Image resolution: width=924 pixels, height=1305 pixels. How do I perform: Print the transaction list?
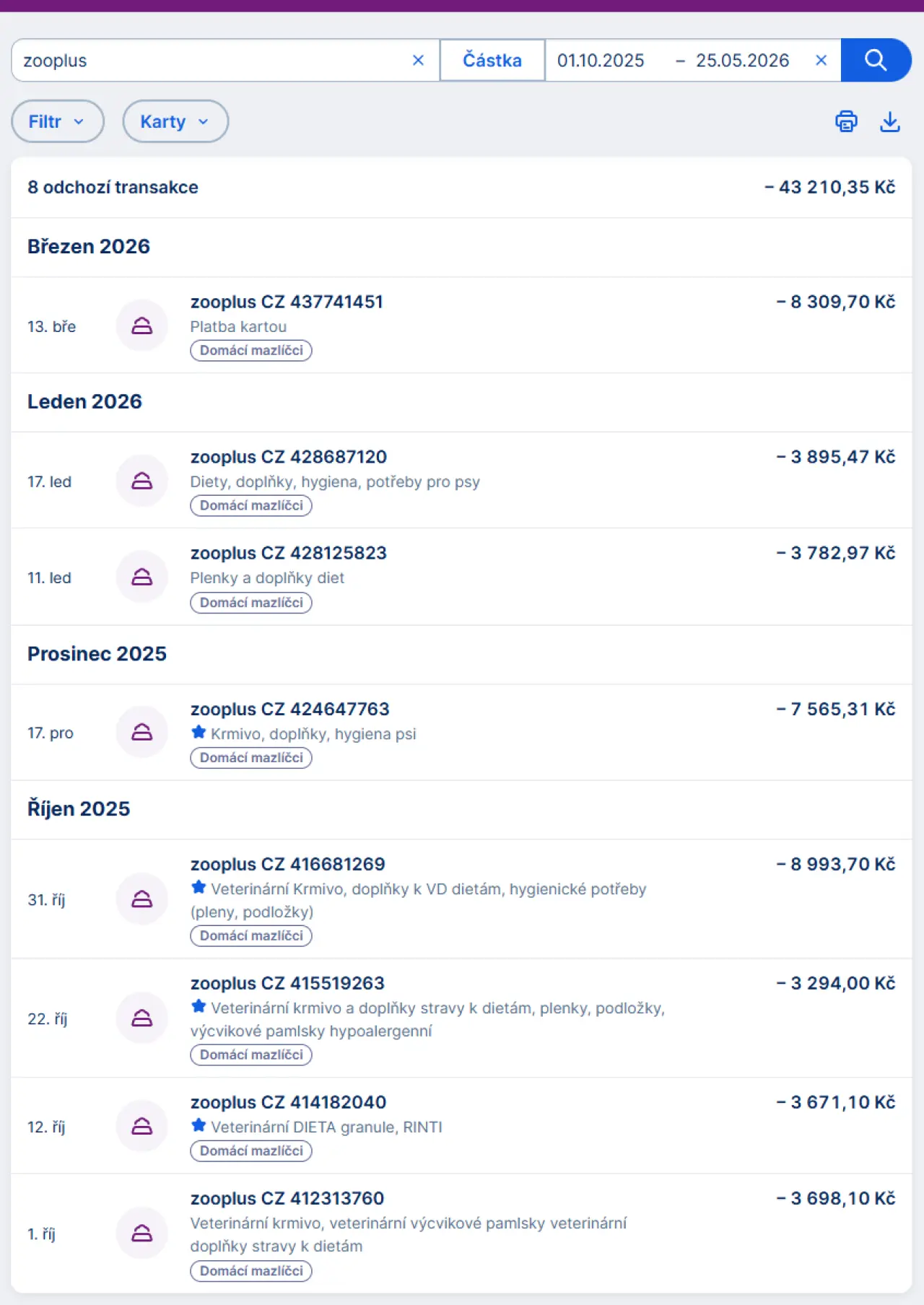(846, 121)
